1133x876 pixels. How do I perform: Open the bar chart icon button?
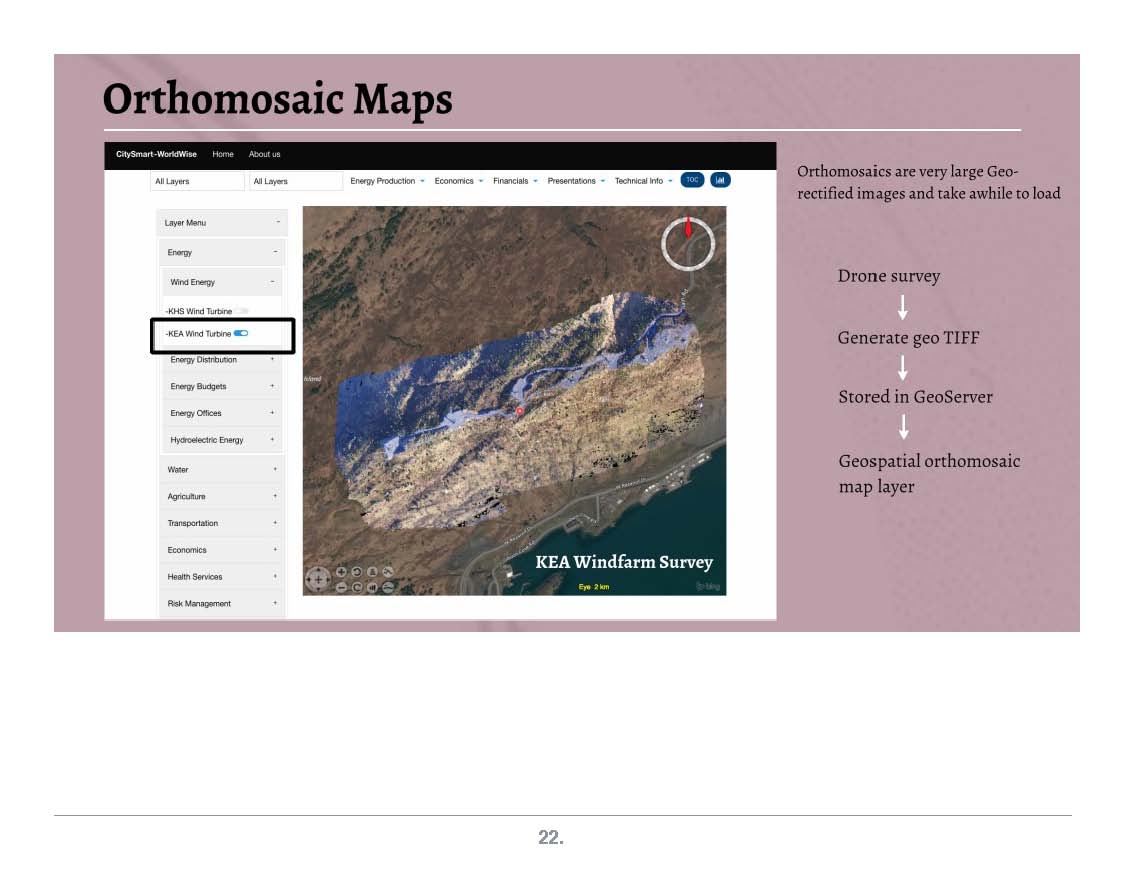coord(720,180)
